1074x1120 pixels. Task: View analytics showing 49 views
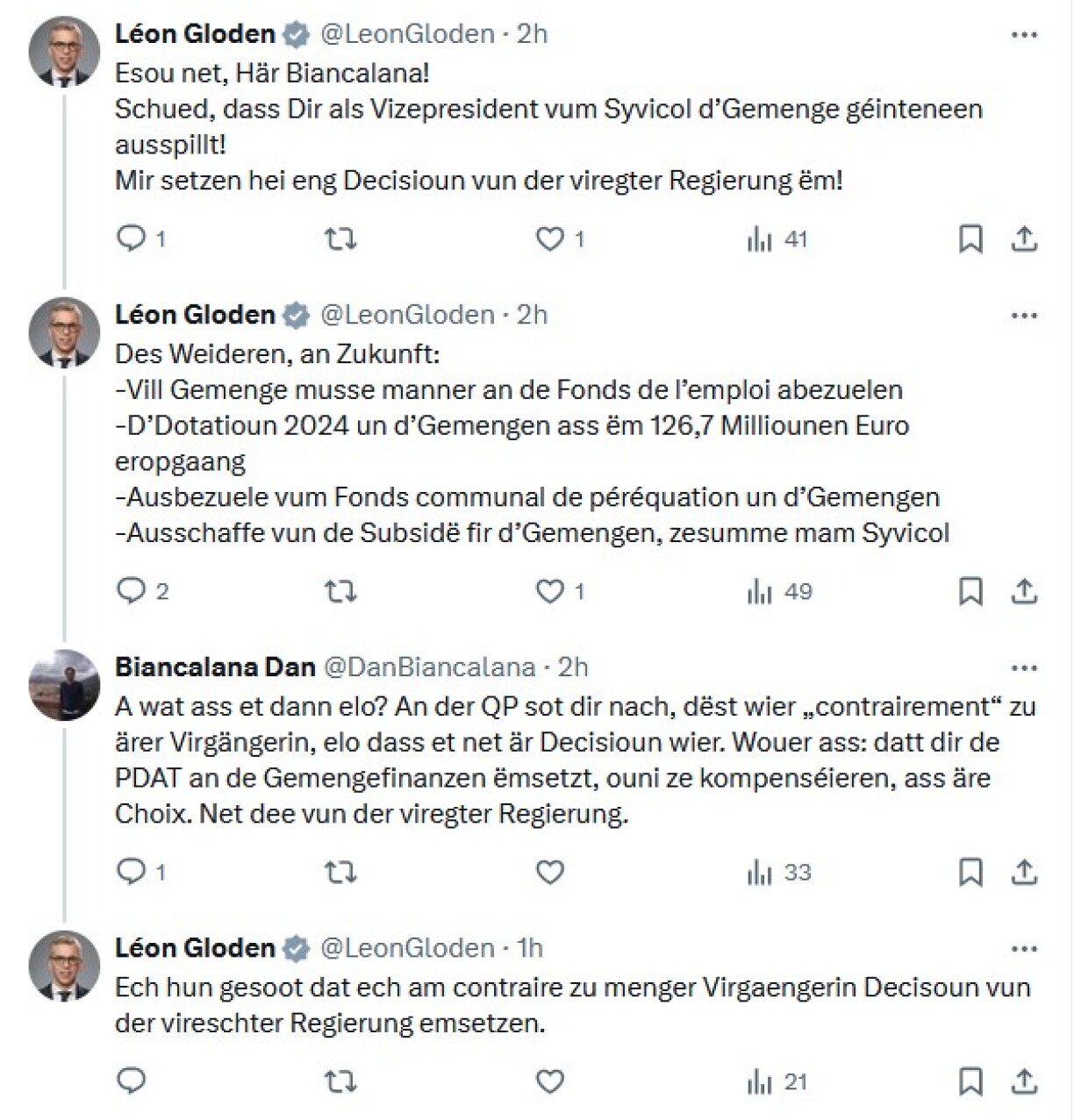pos(779,592)
